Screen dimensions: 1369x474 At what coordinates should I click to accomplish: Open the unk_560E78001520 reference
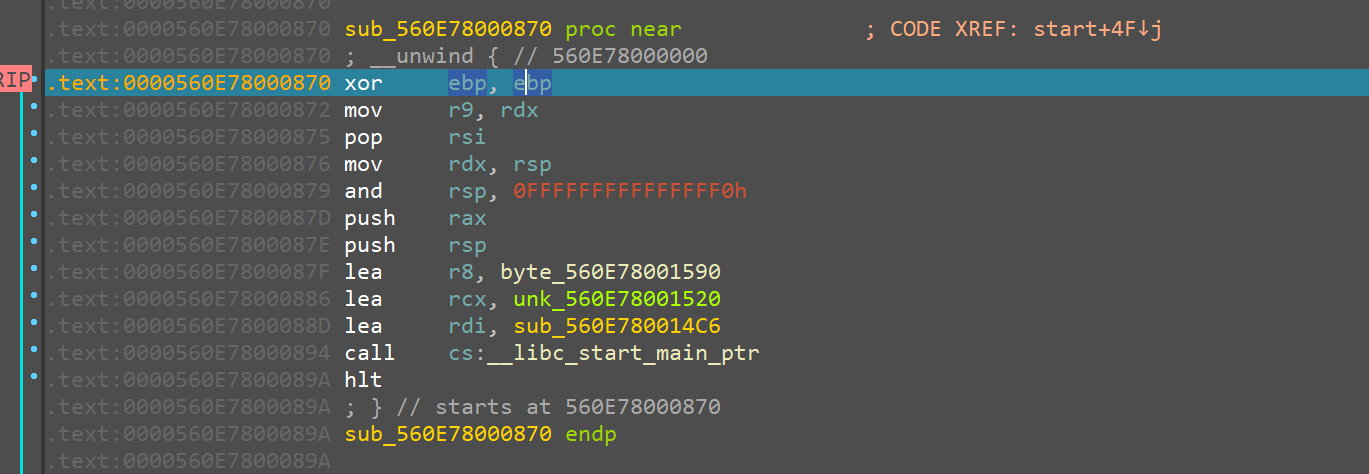pos(617,299)
